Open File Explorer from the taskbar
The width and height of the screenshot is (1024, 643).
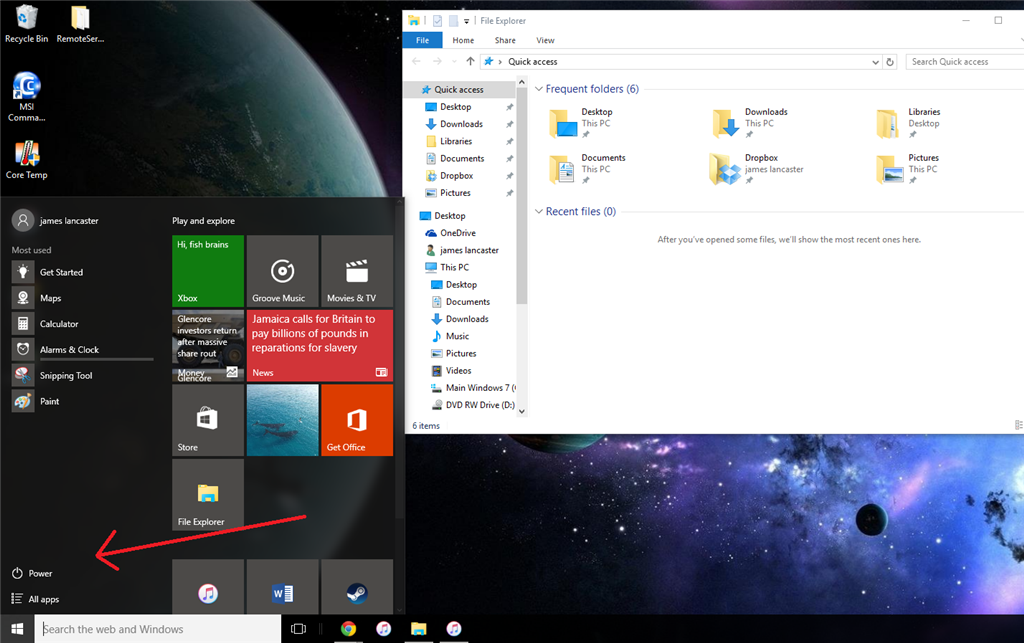(419, 629)
